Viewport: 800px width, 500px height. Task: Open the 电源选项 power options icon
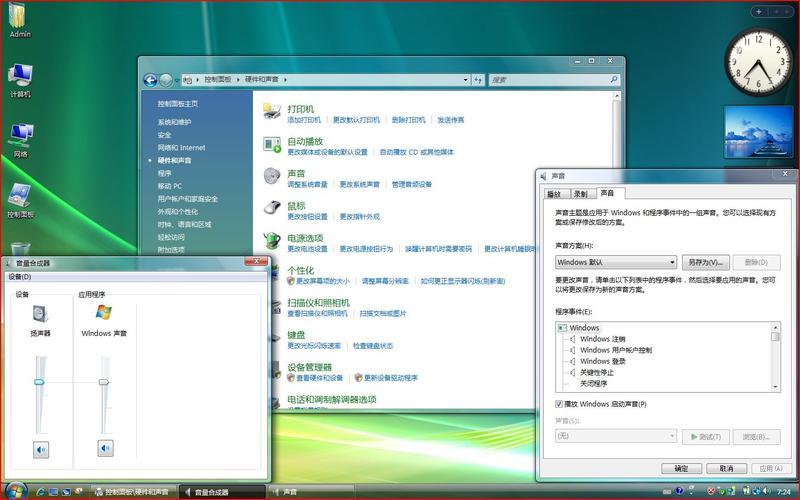pyautogui.click(x=271, y=240)
